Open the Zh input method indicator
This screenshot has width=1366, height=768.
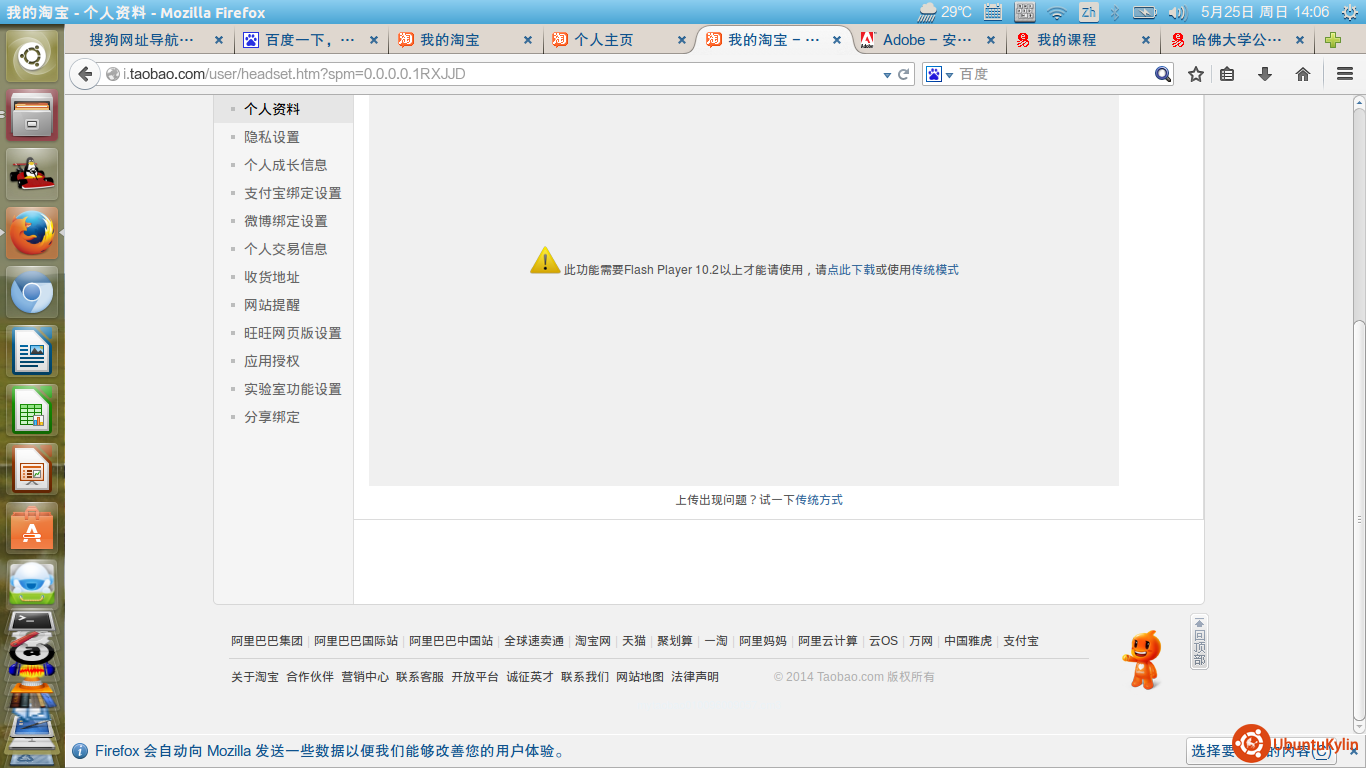(1088, 12)
